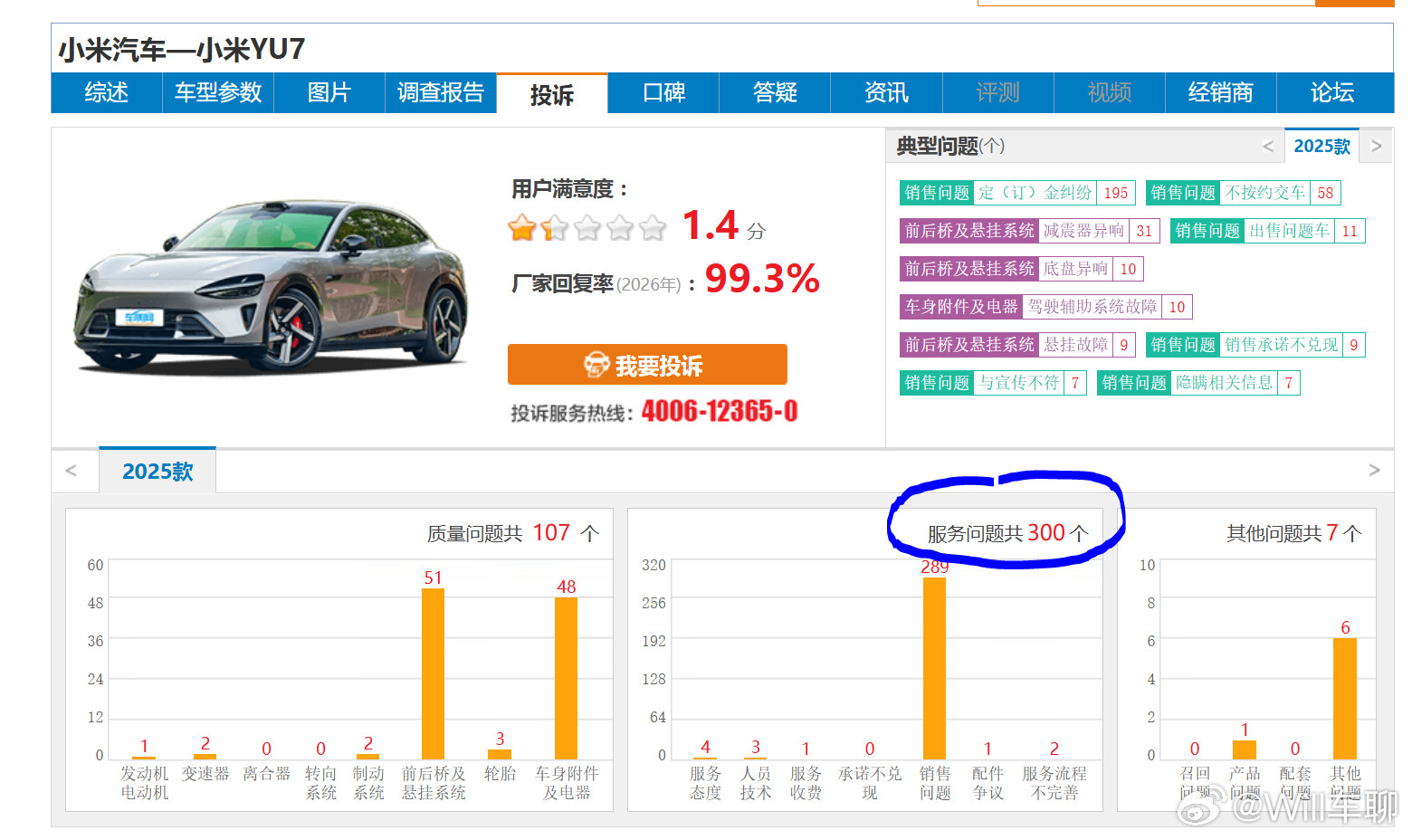
Task: Switch to the 口碑 tab
Action: pyautogui.click(x=663, y=92)
